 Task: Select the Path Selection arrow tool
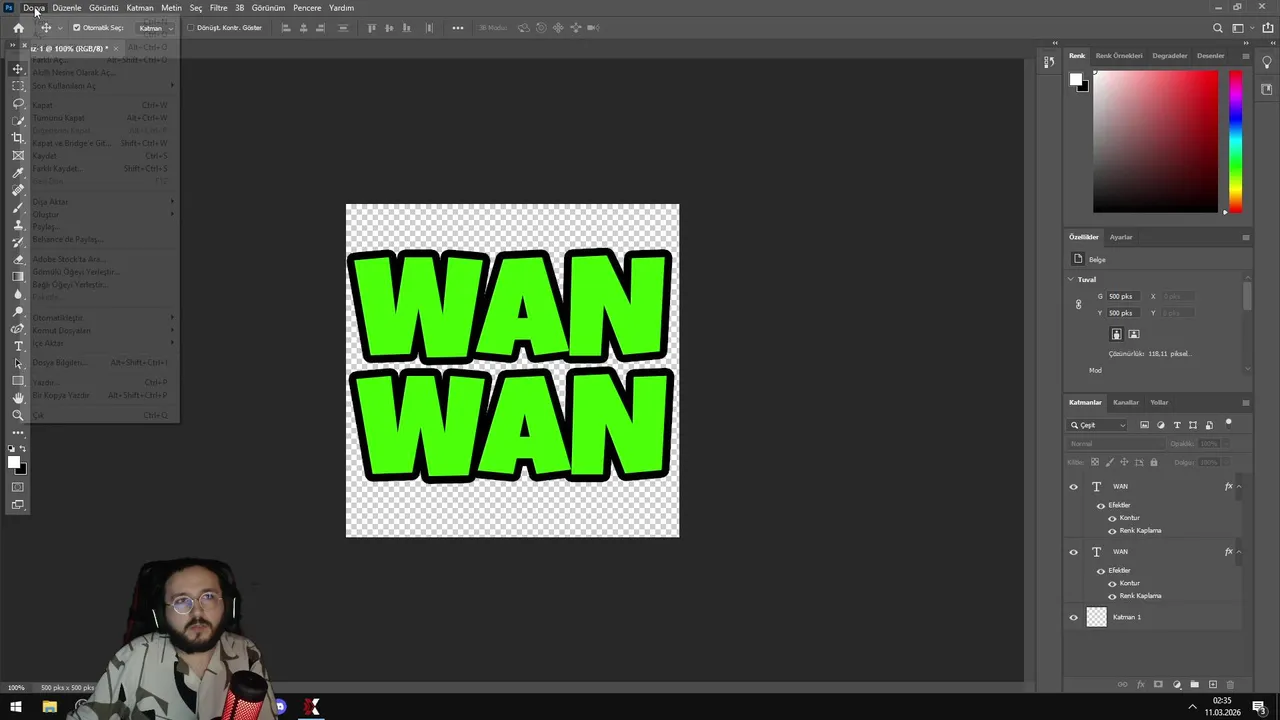18,363
